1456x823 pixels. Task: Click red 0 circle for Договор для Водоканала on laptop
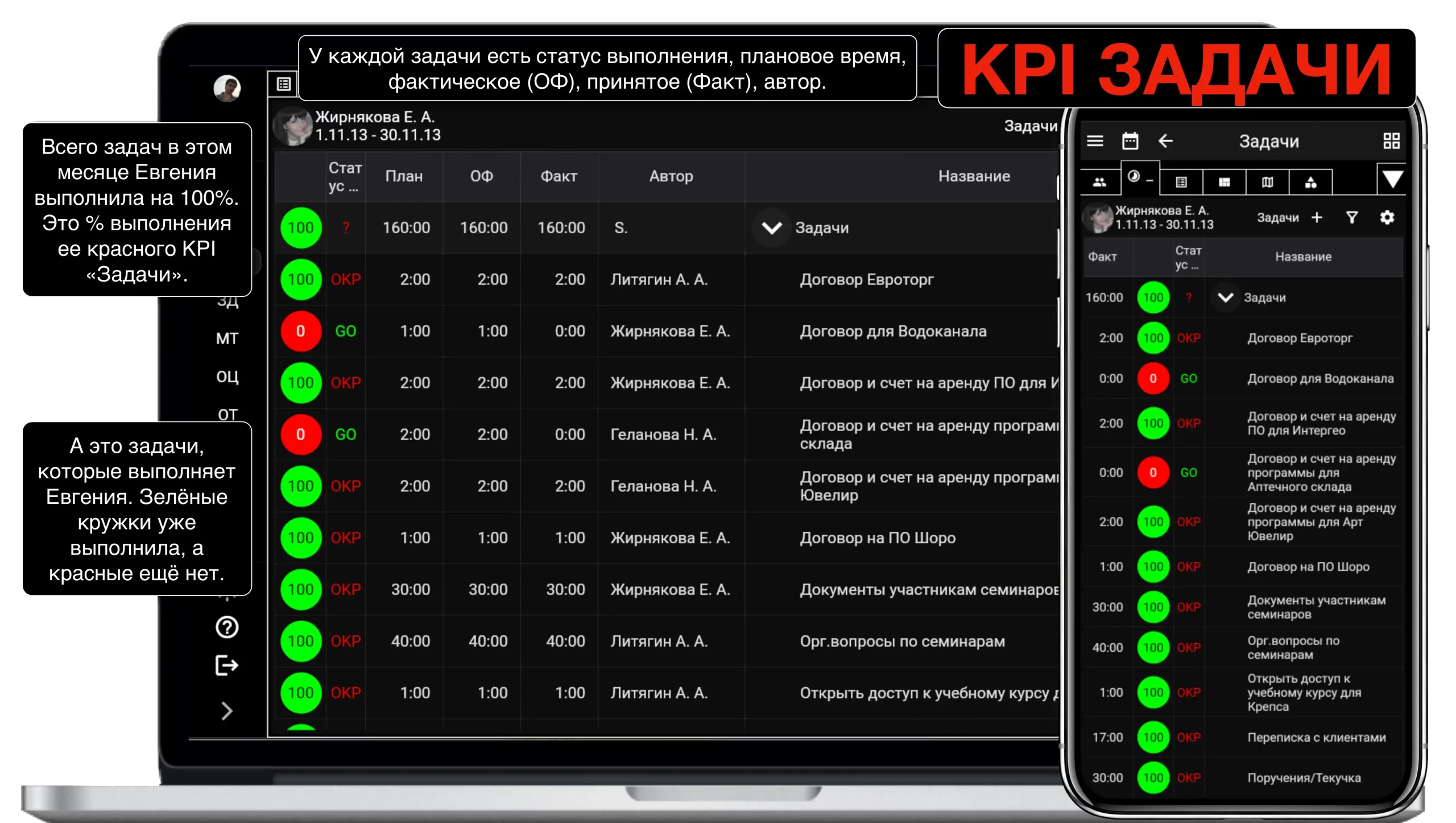(301, 331)
